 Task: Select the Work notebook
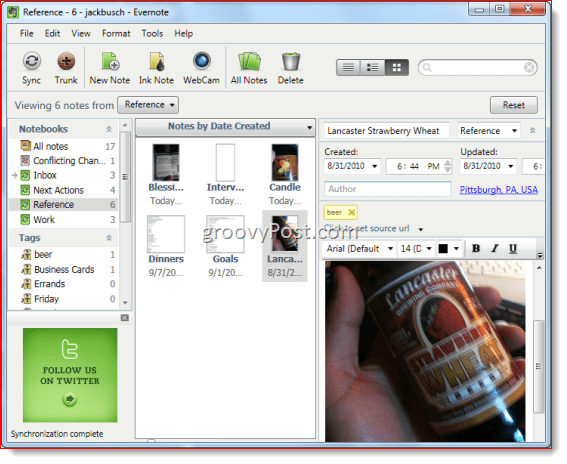tap(63, 220)
